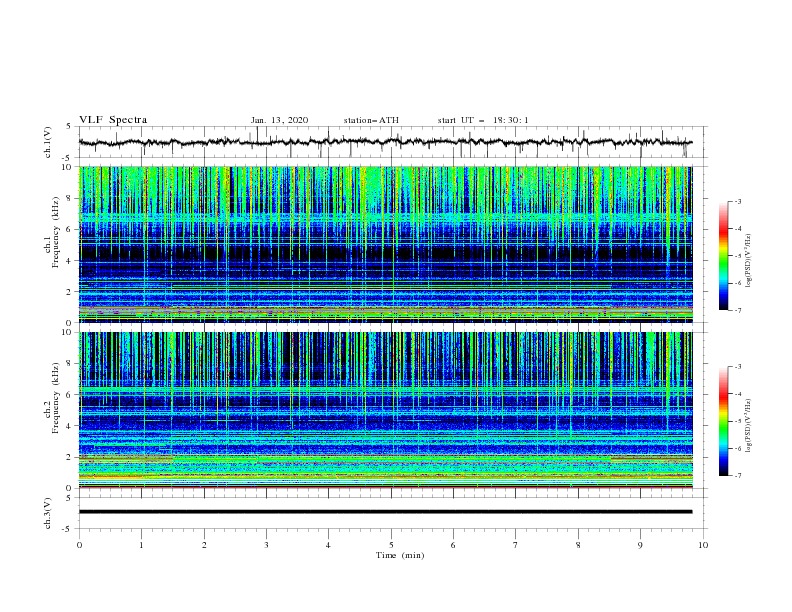Click the time axis tick label "7"
Image resolution: width=792 pixels, height=612 pixels.
pos(516,545)
